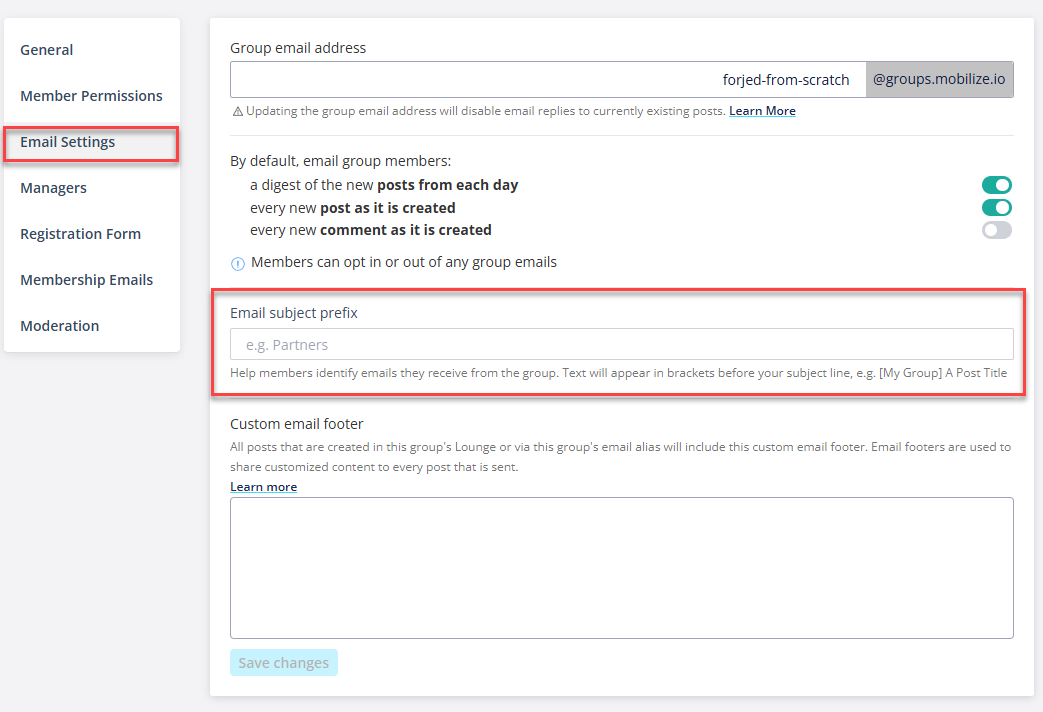Click the @groups.mobilize.io domain suffix
This screenshot has width=1043, height=712.
(939, 79)
